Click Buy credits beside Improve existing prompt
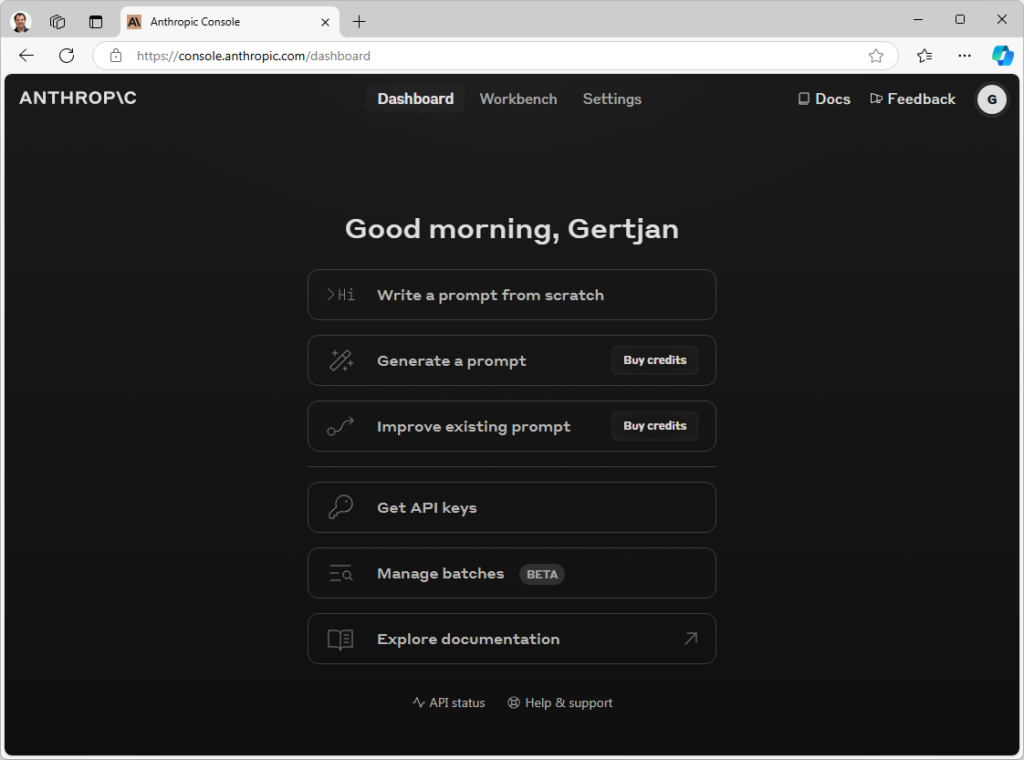The image size is (1024, 760). point(655,426)
